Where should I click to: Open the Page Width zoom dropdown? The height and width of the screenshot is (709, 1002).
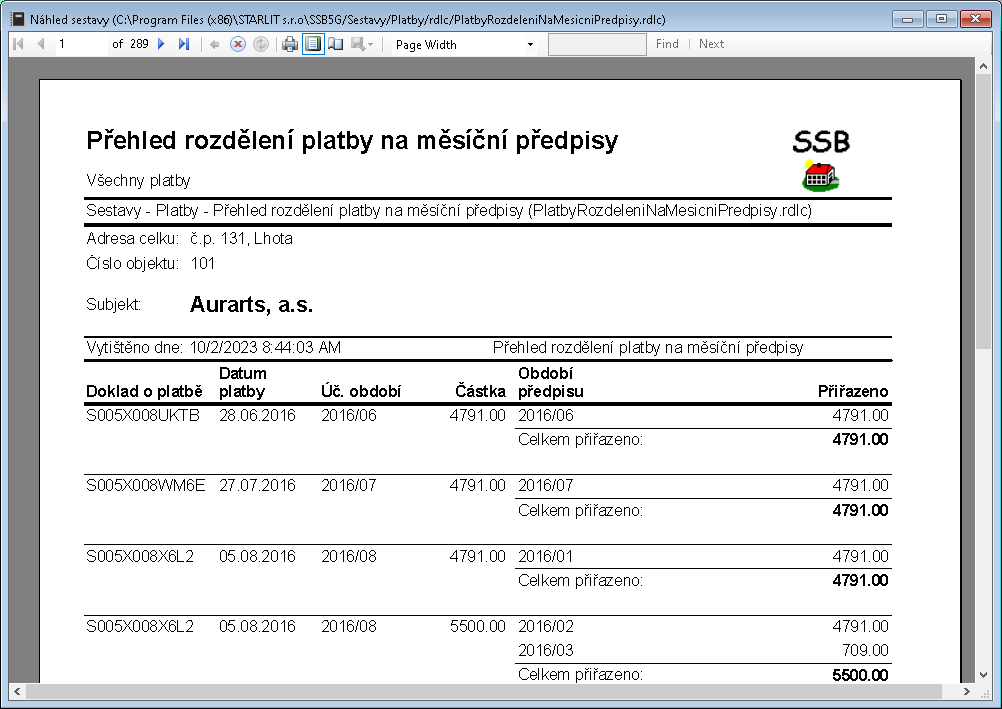tap(530, 45)
